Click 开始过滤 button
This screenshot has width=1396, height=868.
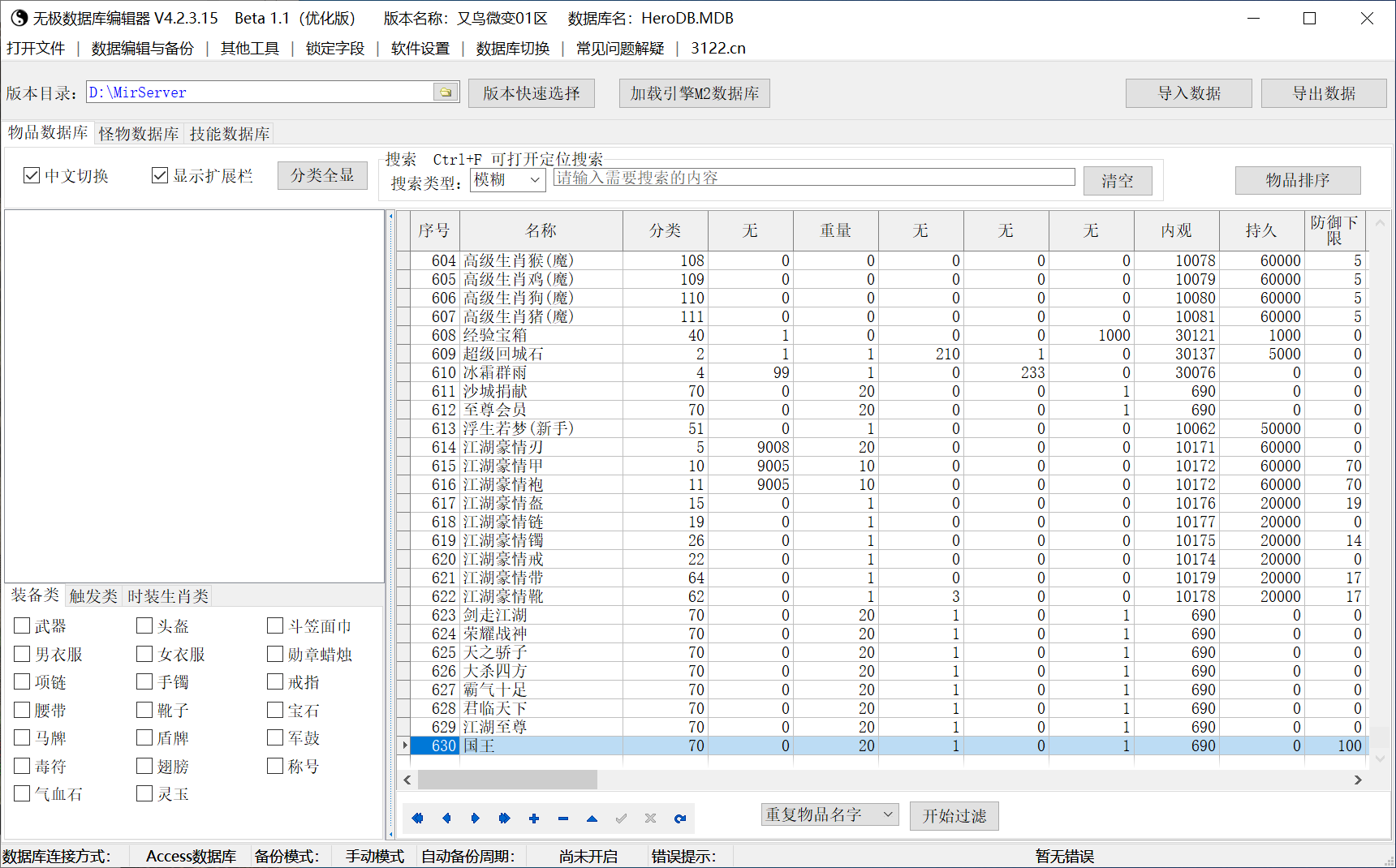click(954, 816)
